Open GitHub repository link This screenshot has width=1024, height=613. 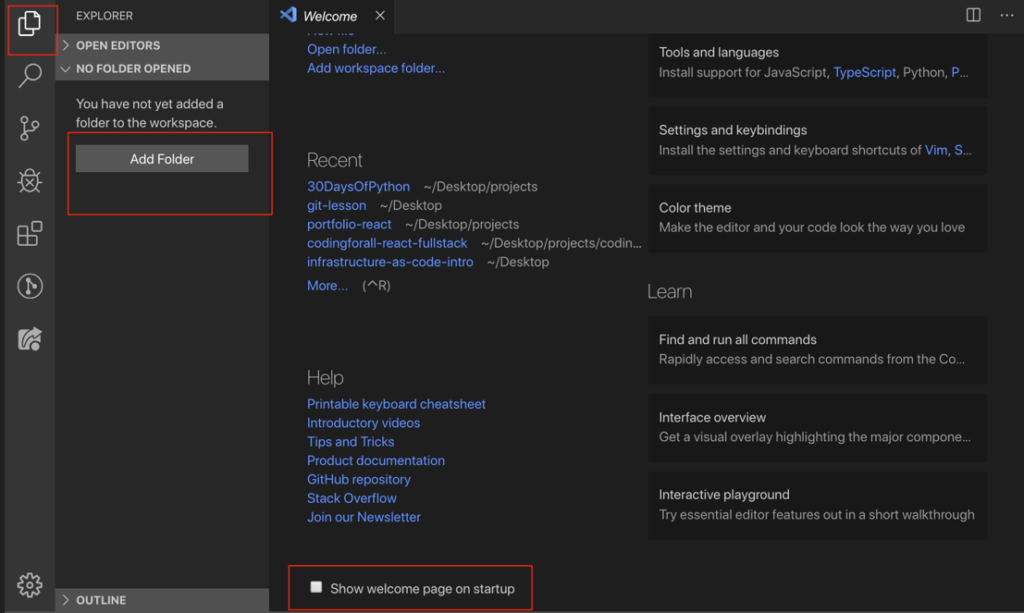(x=359, y=480)
